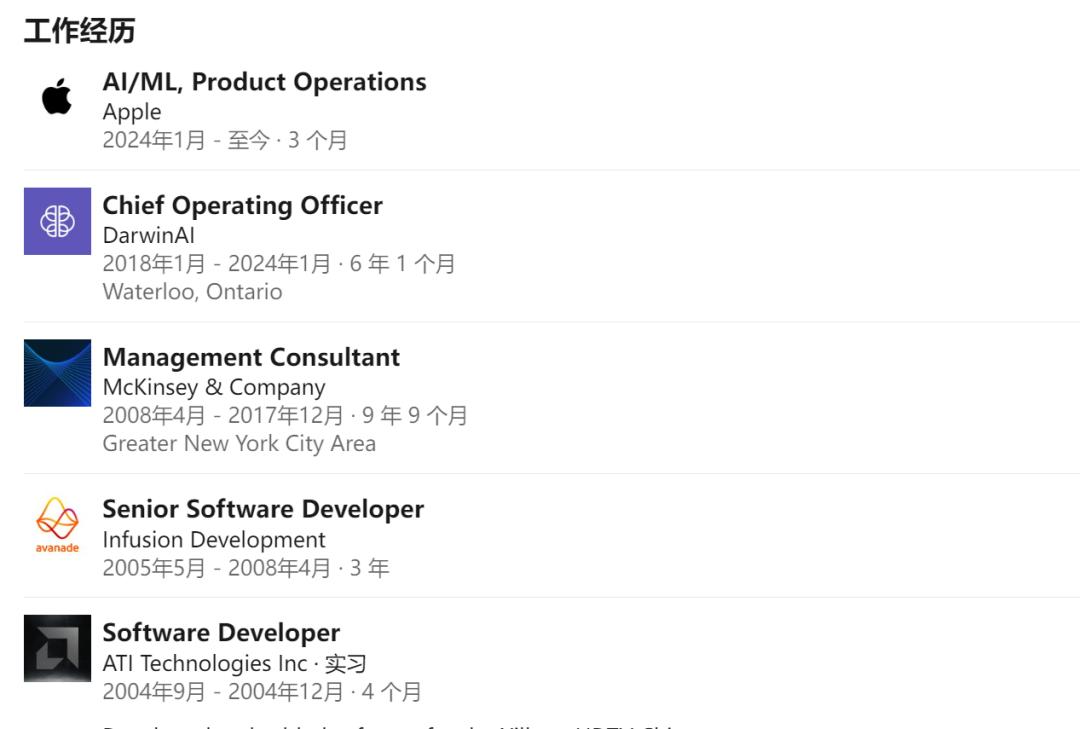Select the Chief Operating Officer job title
The width and height of the screenshot is (1080, 729).
[242, 206]
